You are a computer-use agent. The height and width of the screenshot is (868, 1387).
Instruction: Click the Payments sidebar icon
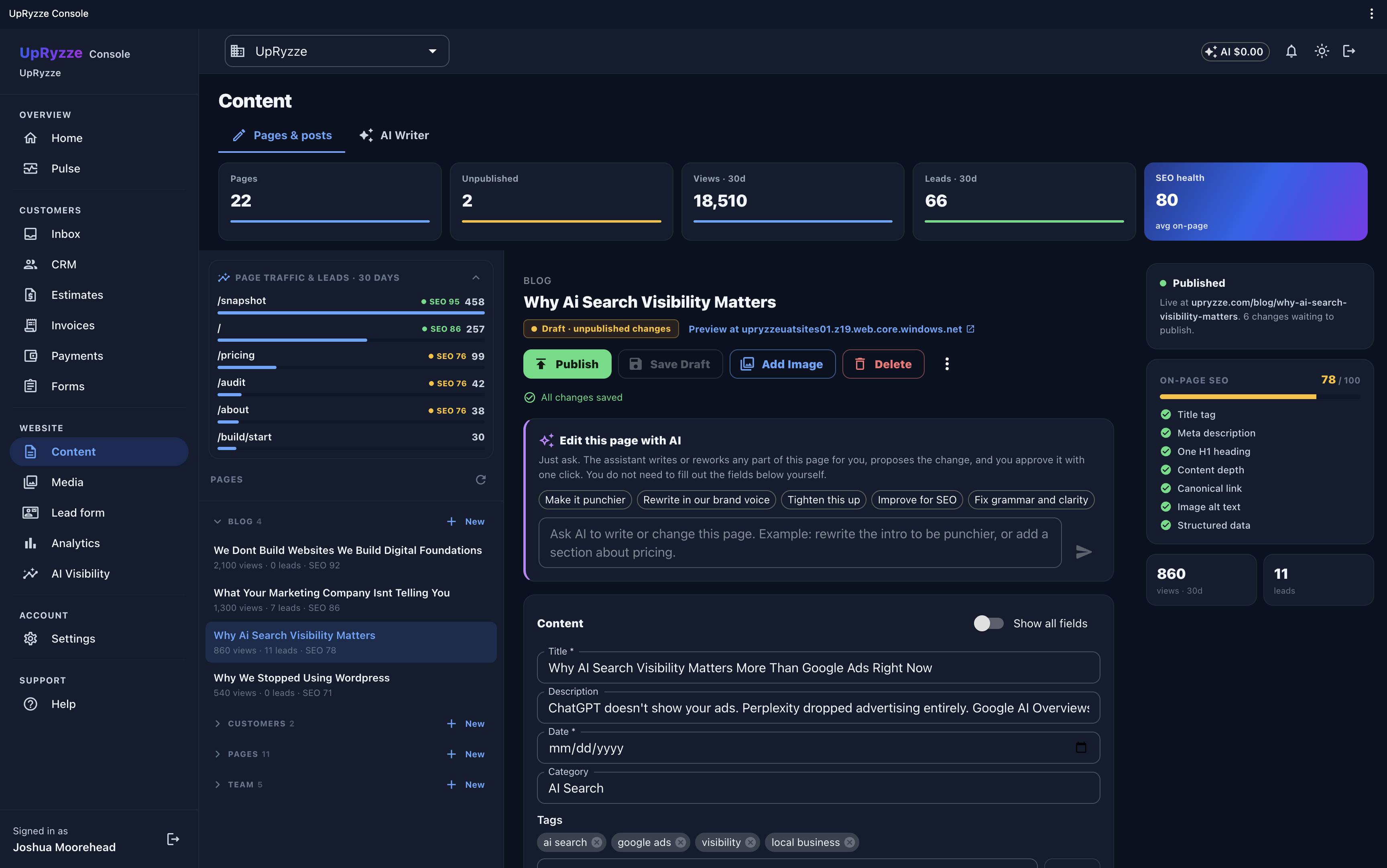click(31, 355)
